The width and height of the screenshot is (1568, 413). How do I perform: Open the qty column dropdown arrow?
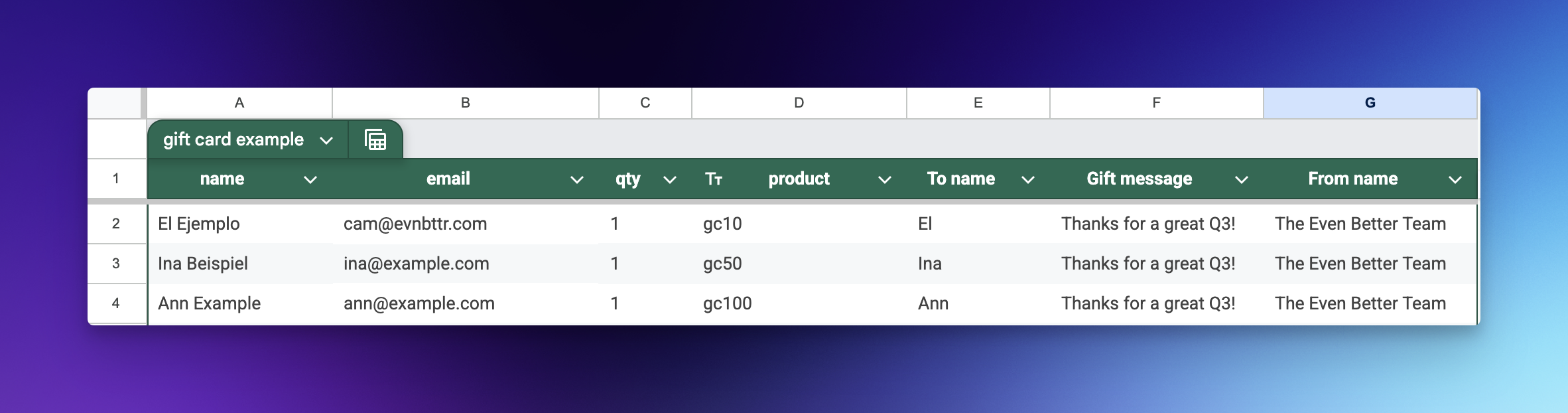click(x=669, y=179)
